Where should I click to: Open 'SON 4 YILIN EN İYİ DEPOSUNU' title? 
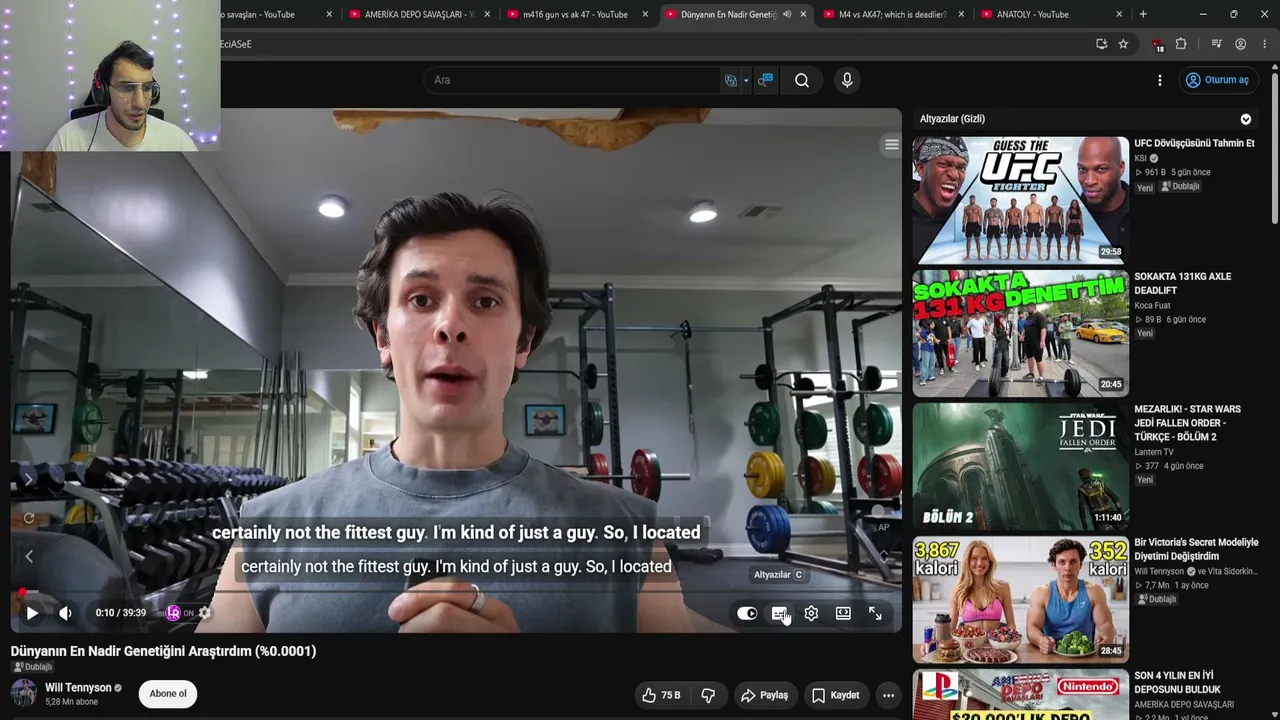point(1191,683)
